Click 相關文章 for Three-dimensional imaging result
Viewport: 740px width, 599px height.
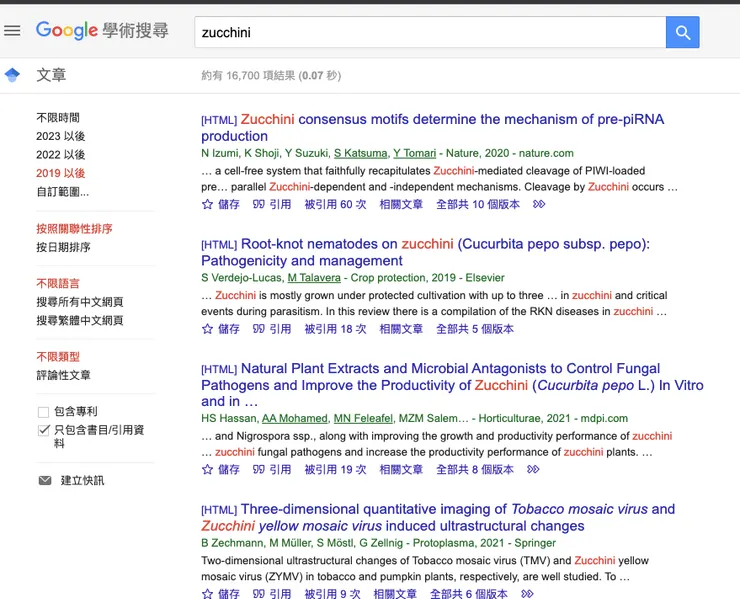(395, 594)
